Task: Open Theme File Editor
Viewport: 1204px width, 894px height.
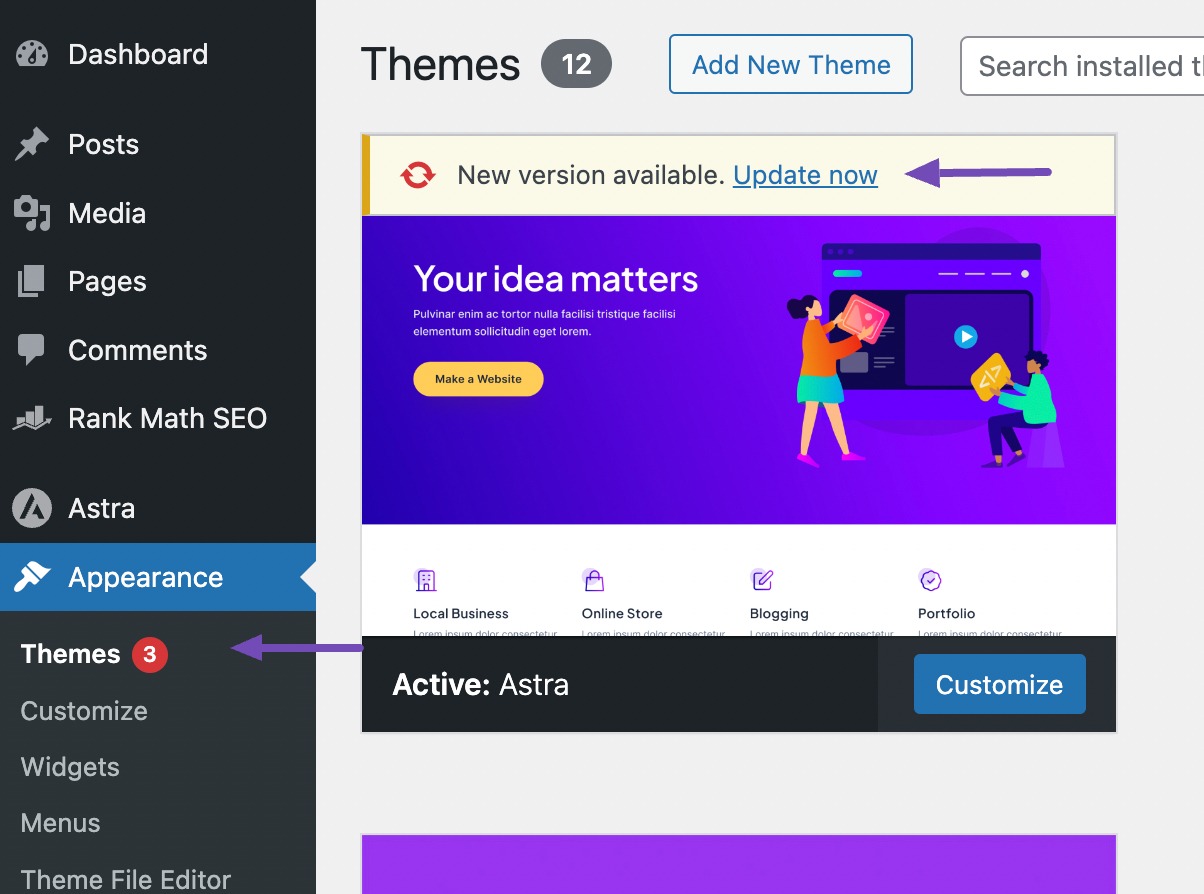Action: click(x=126, y=879)
